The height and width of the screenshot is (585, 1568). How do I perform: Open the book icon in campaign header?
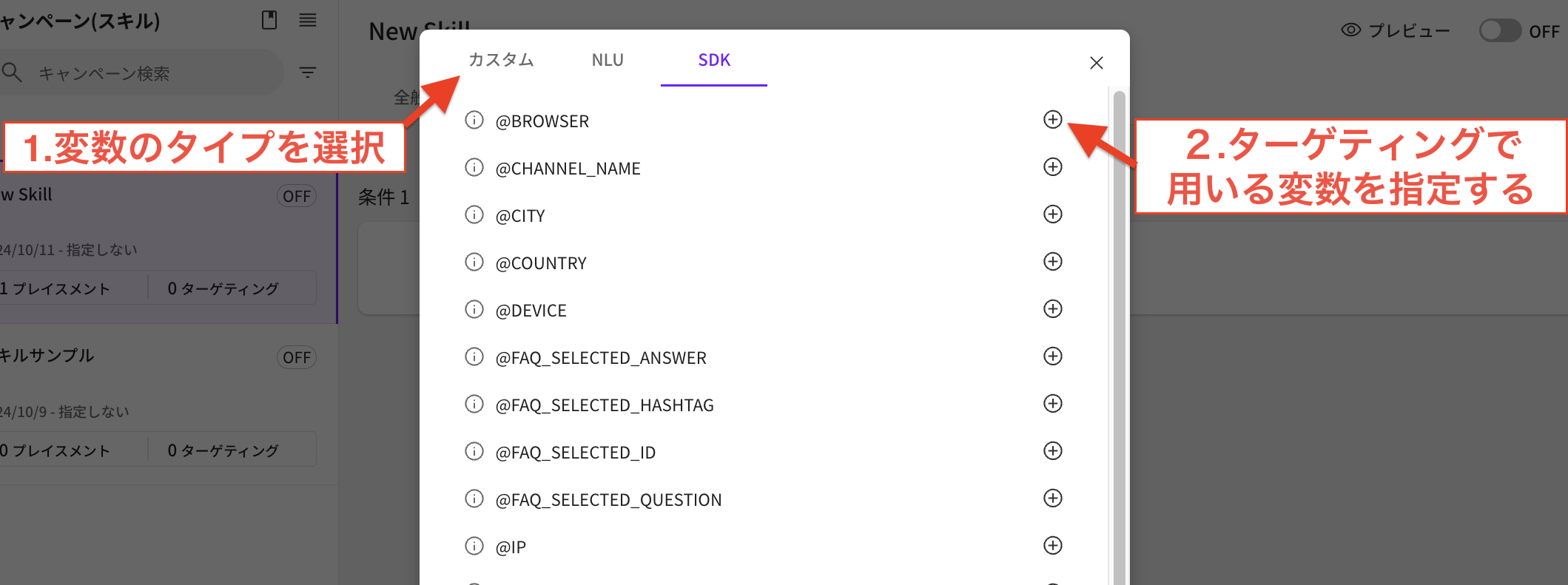tap(269, 20)
